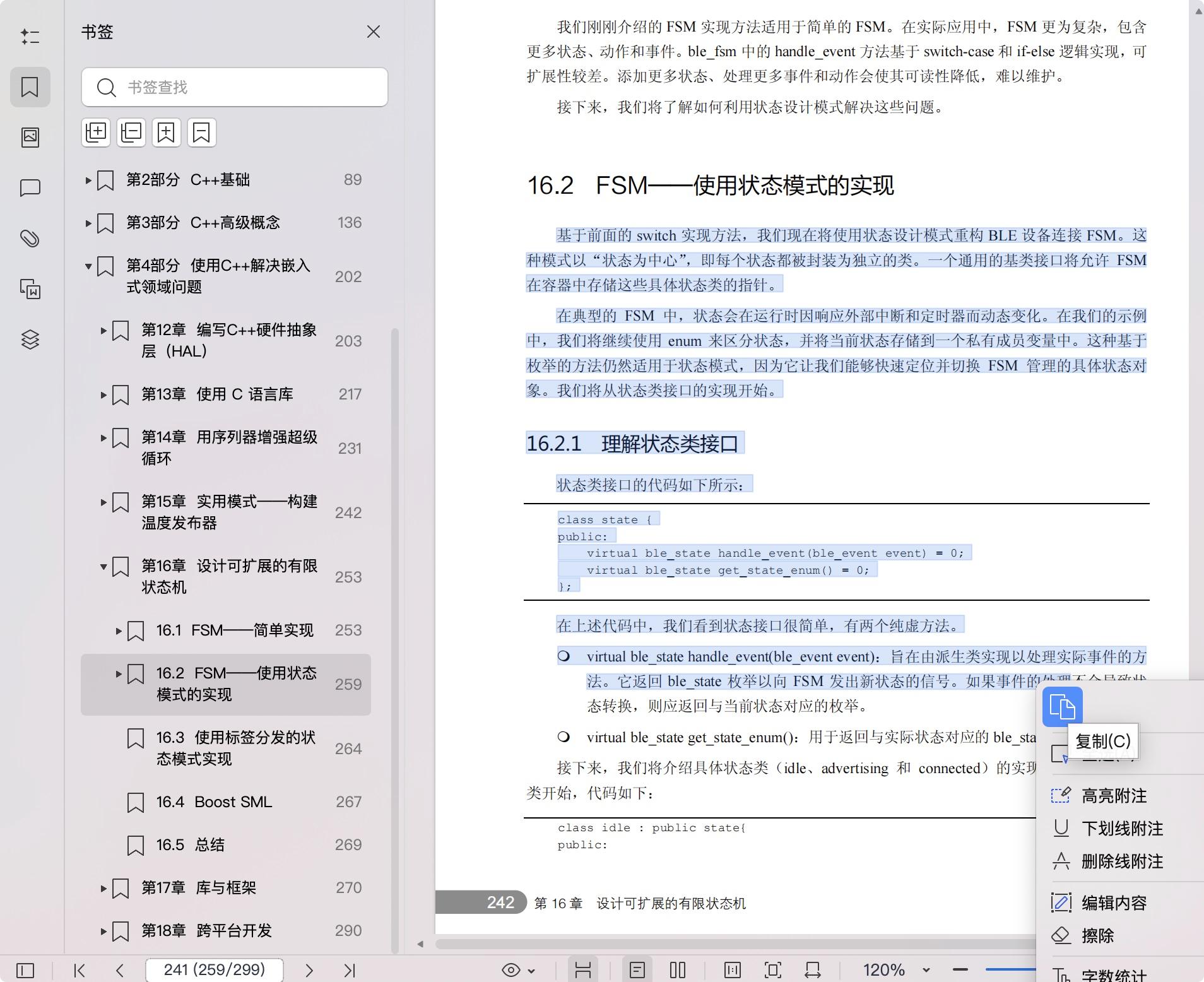Click expand all bookmarks icon

tap(96, 133)
